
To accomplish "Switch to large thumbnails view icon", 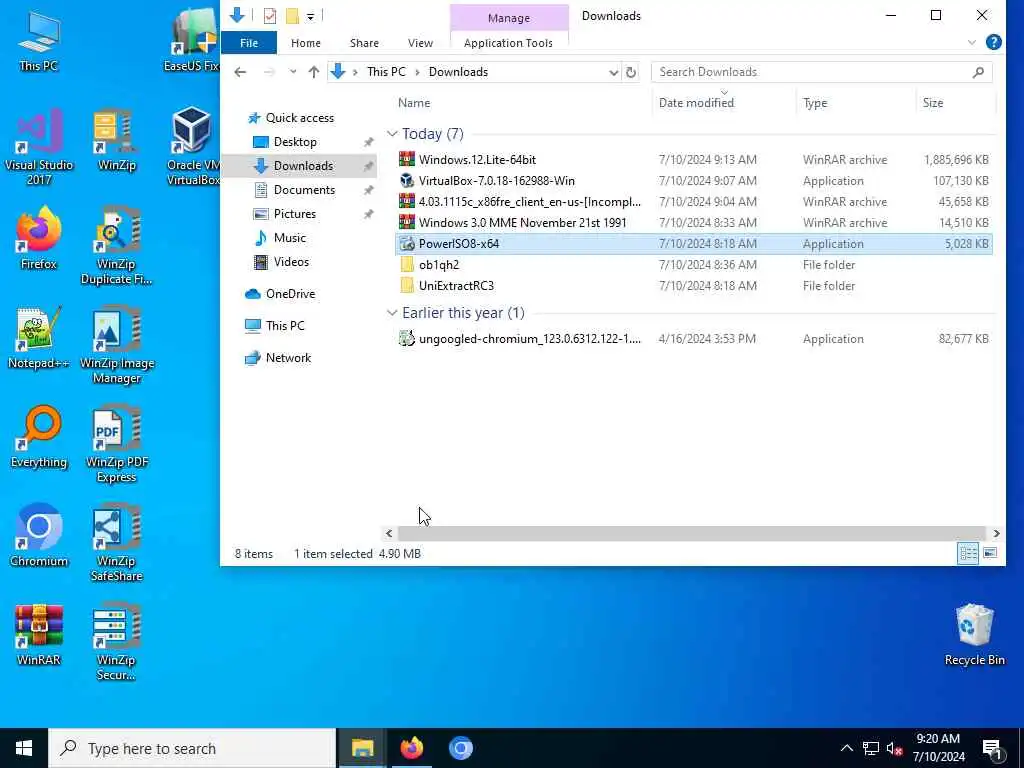I will 990,554.
